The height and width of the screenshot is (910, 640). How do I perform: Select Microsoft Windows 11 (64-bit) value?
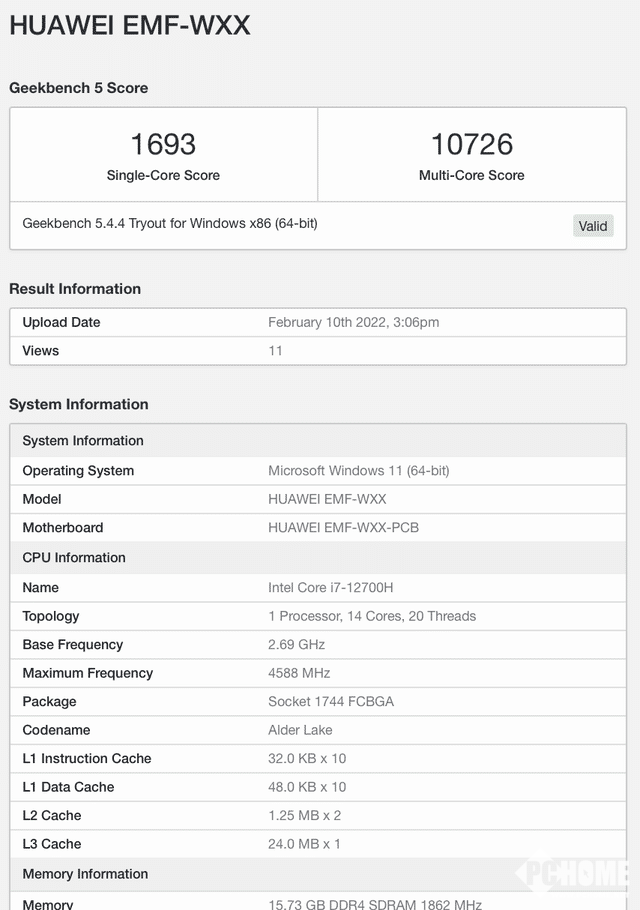point(359,471)
